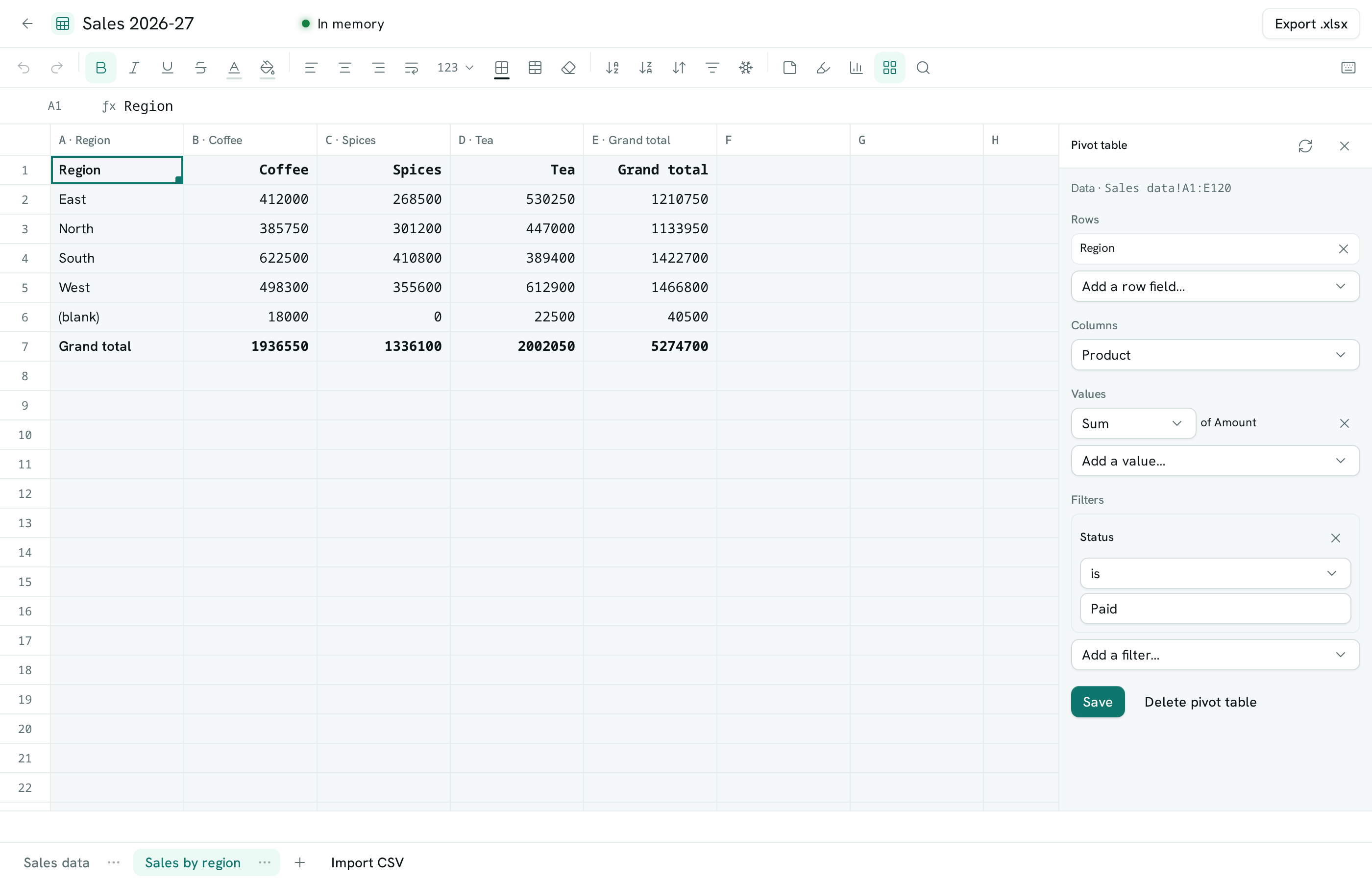Open the Add a value dropdown

tap(1215, 461)
